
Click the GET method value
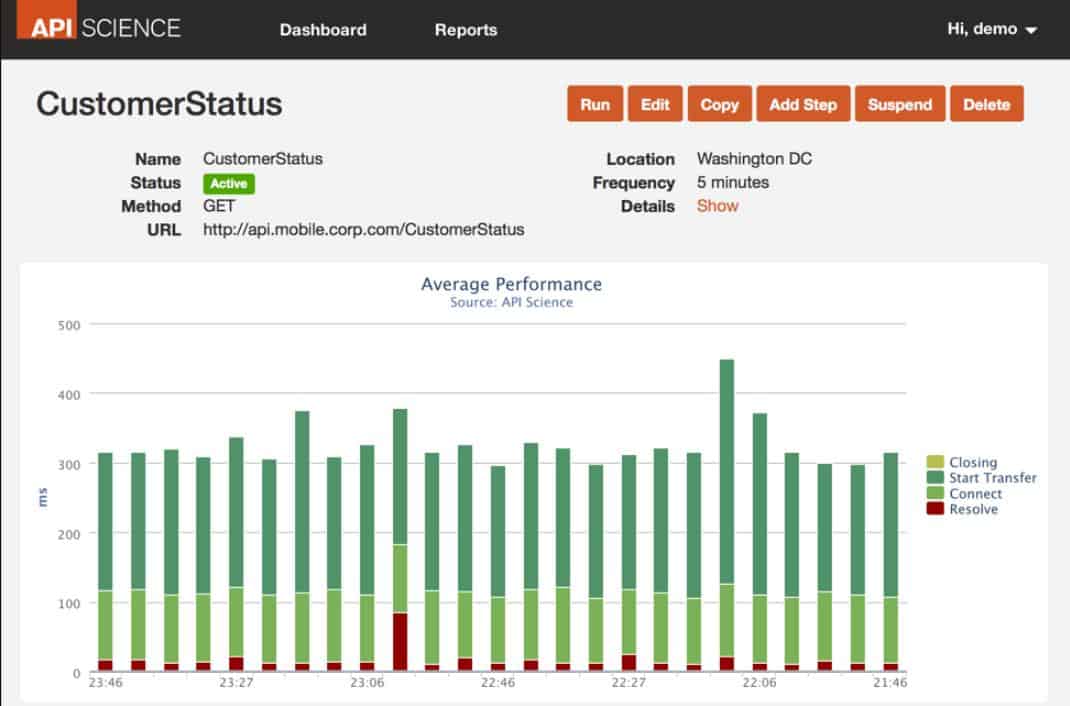click(218, 206)
